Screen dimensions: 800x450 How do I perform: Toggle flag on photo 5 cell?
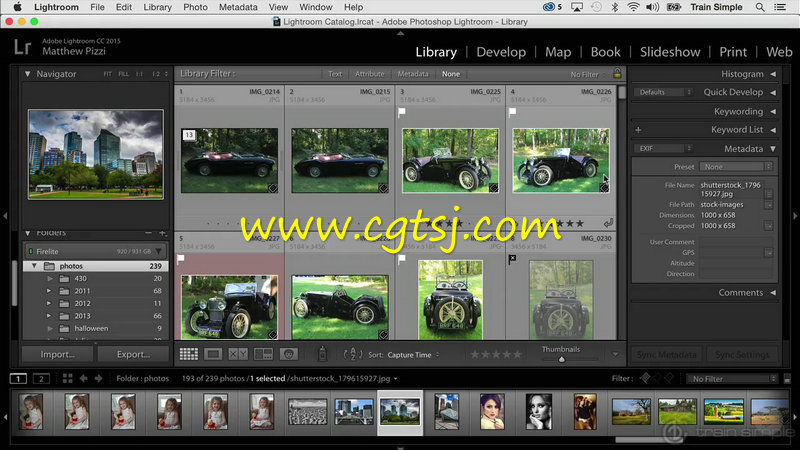(x=181, y=259)
